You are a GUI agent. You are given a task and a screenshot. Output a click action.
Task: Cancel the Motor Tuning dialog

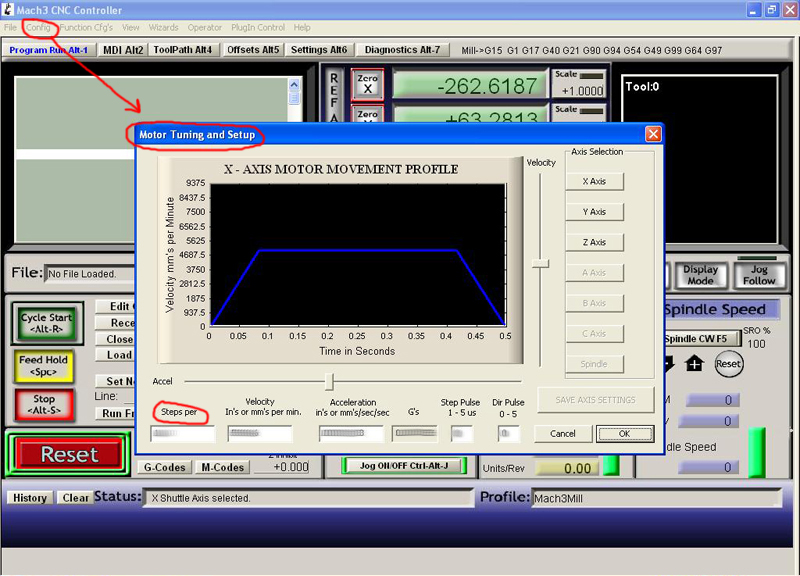563,434
